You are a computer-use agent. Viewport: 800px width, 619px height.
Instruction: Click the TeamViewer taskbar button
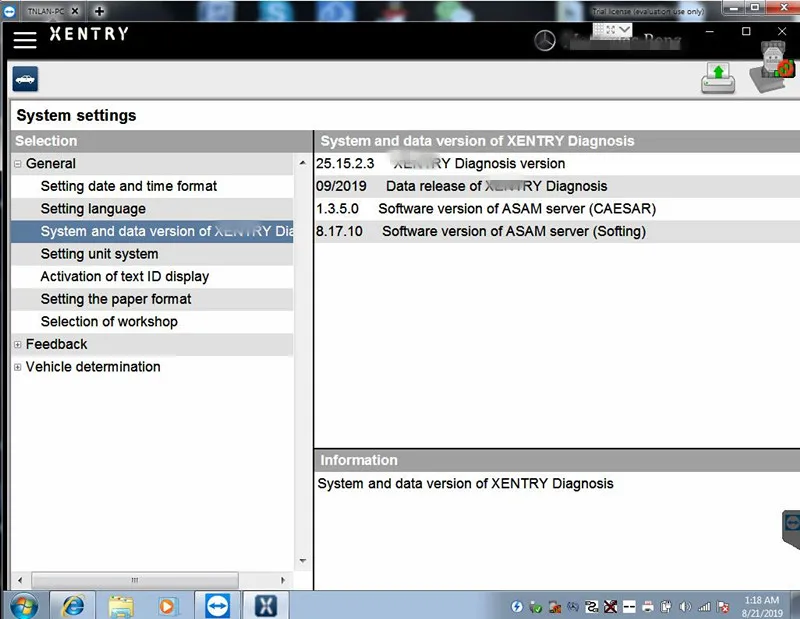218,606
